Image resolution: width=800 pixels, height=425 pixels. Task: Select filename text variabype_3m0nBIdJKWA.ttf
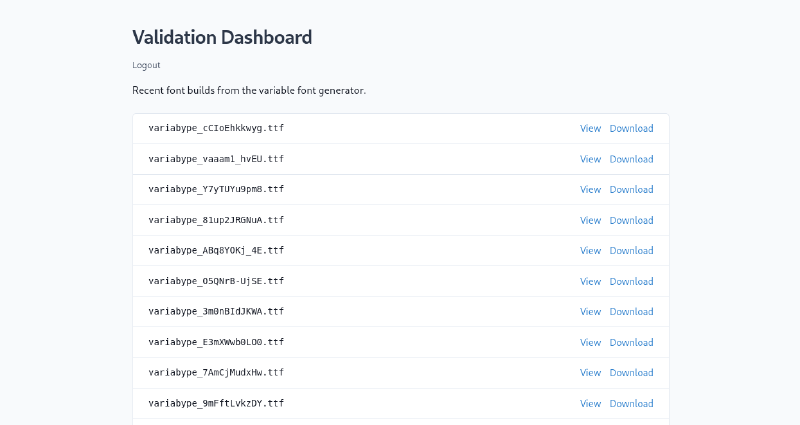coord(216,311)
